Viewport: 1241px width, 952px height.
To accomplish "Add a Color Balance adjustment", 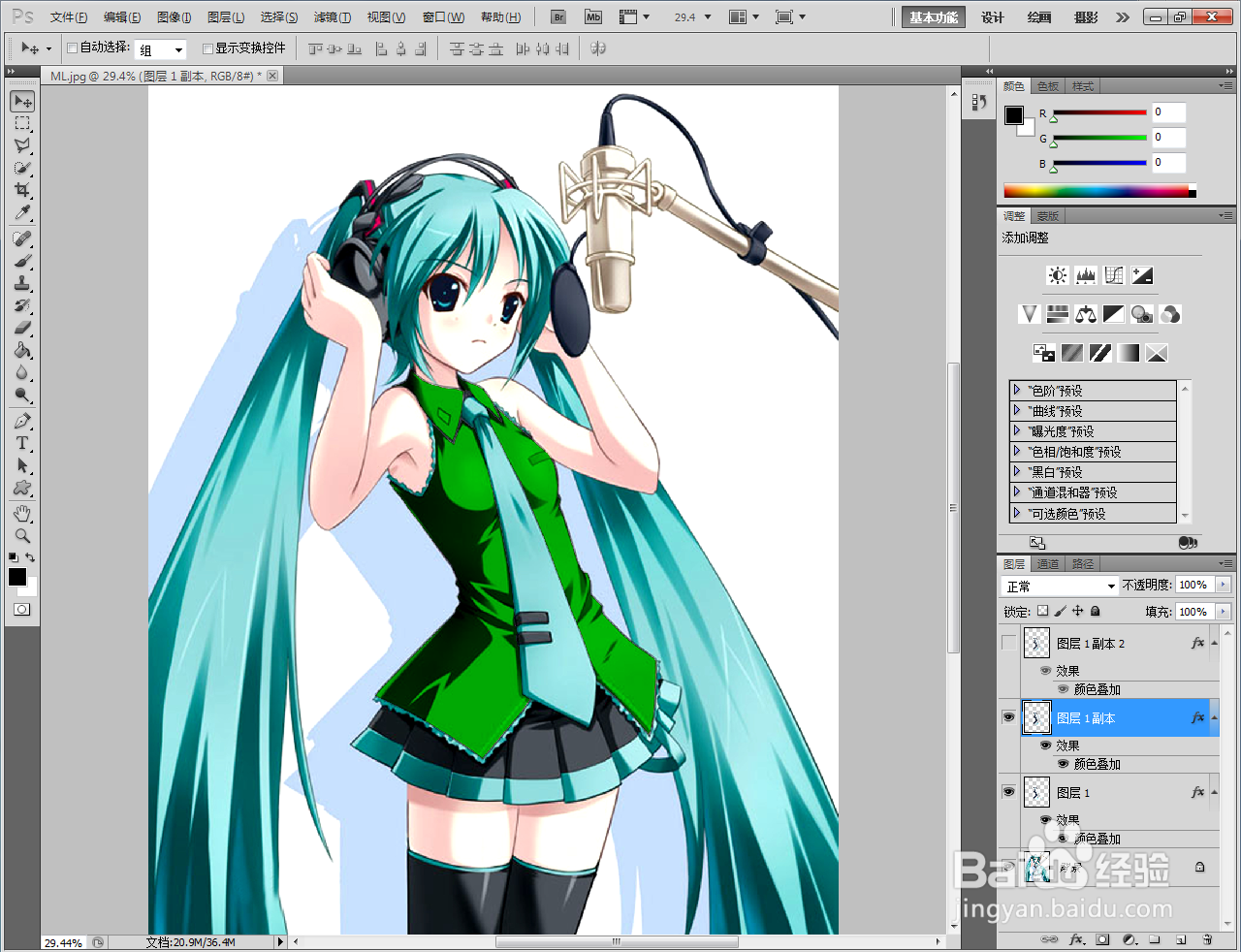I will [x=1086, y=314].
